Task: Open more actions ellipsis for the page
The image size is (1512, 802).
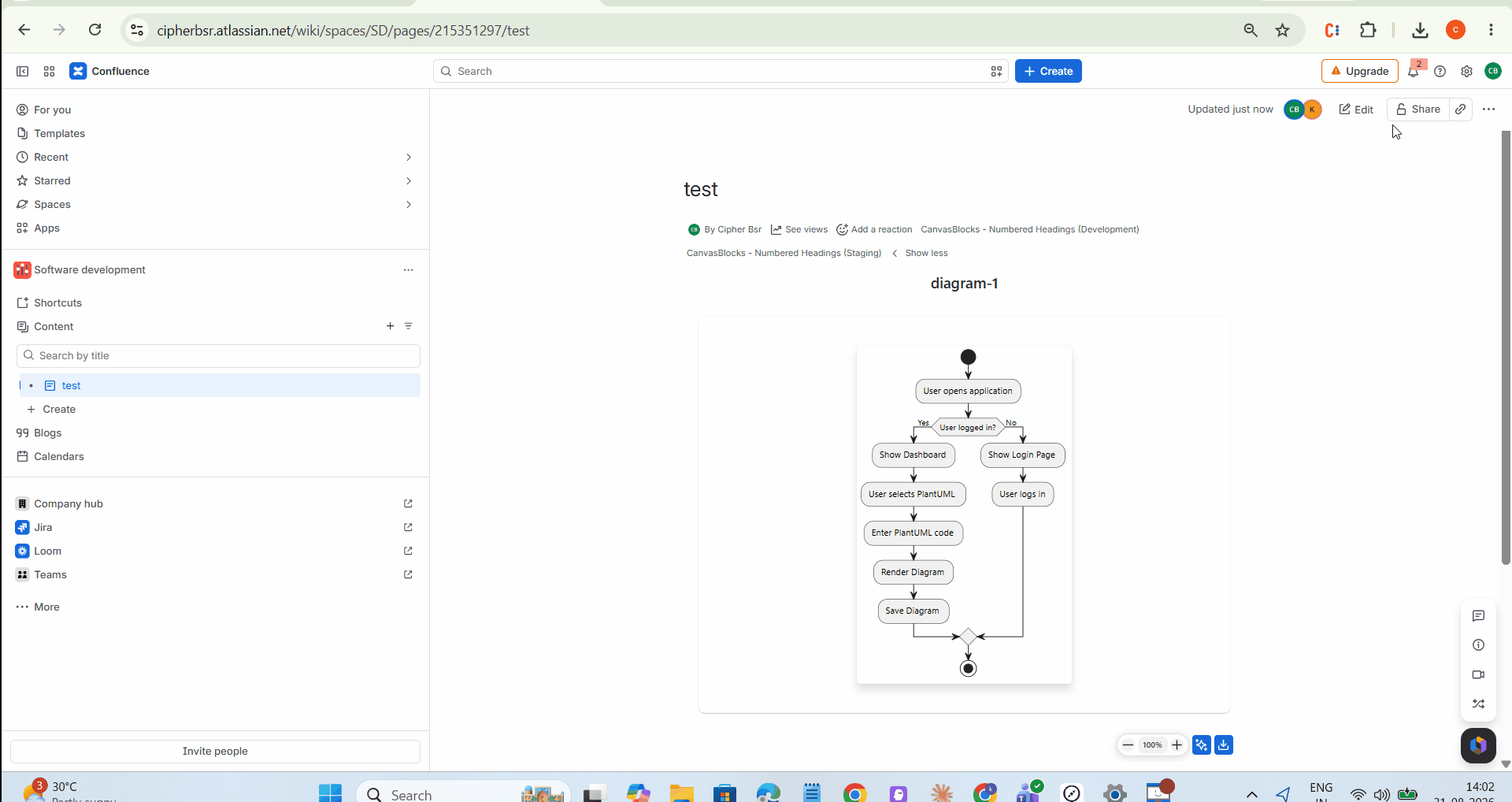Action: coord(1488,109)
